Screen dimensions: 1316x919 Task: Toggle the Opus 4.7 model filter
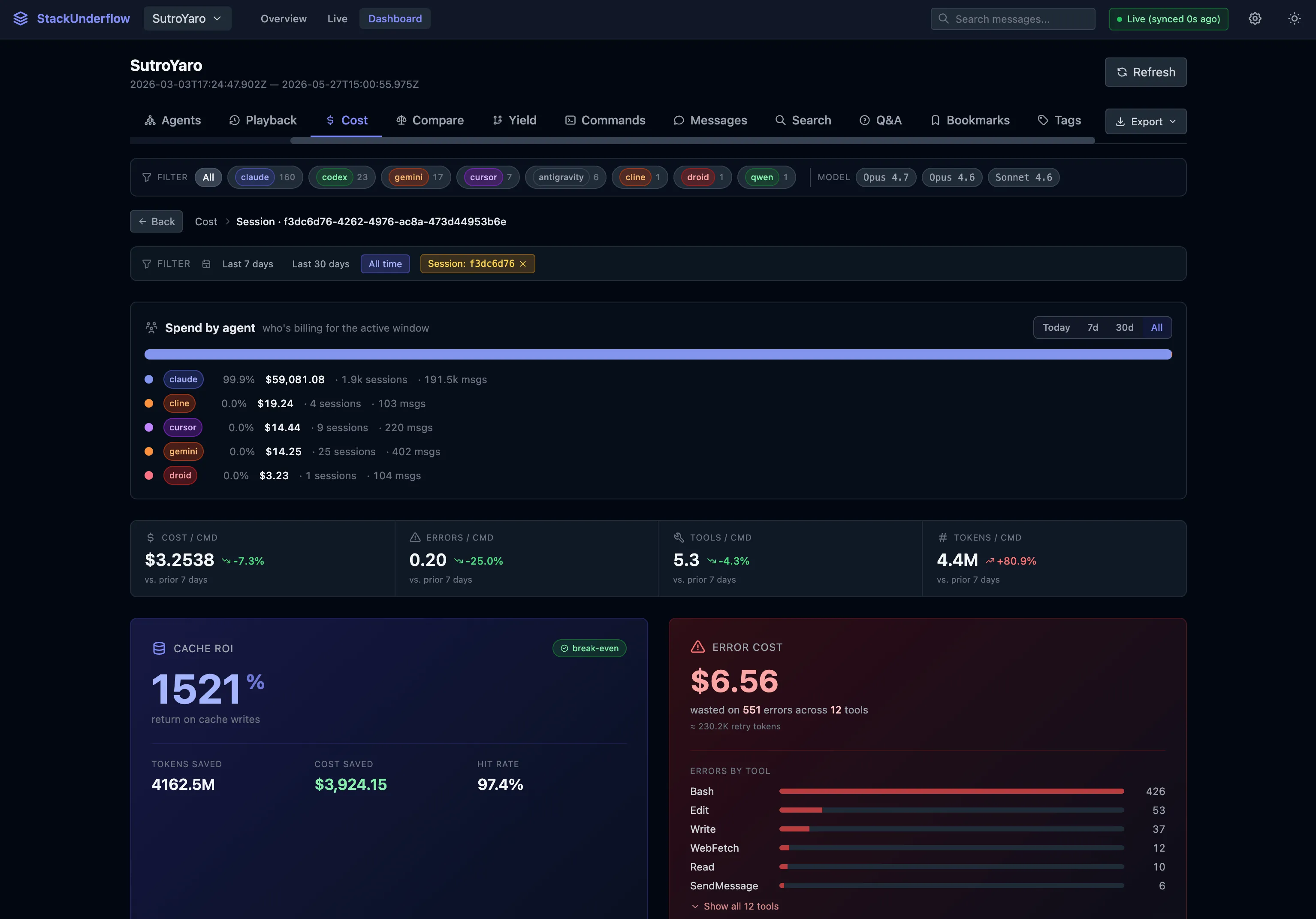(x=885, y=178)
